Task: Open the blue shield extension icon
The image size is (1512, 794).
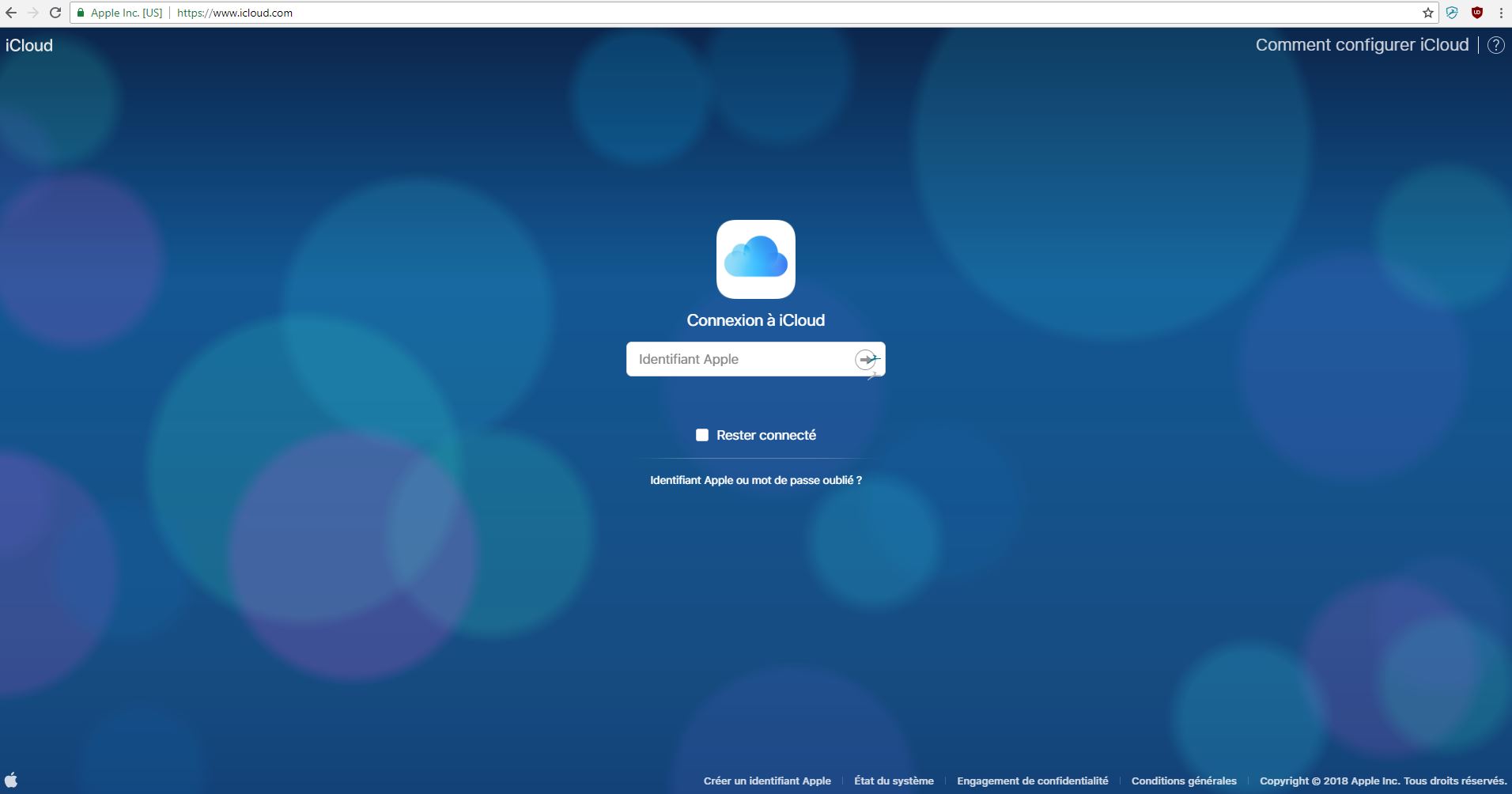Action: click(1452, 13)
